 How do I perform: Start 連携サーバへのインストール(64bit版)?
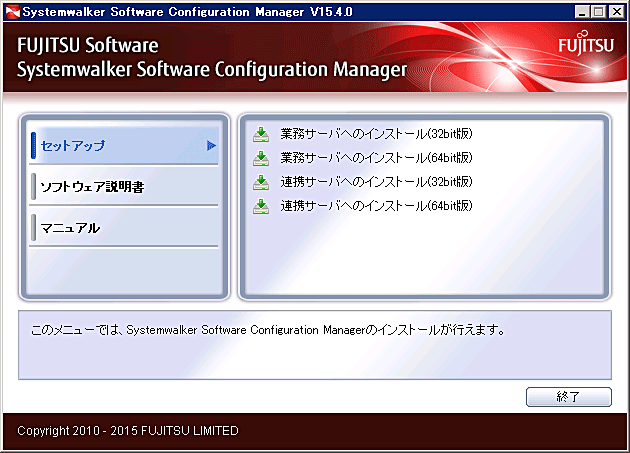pyautogui.click(x=376, y=206)
